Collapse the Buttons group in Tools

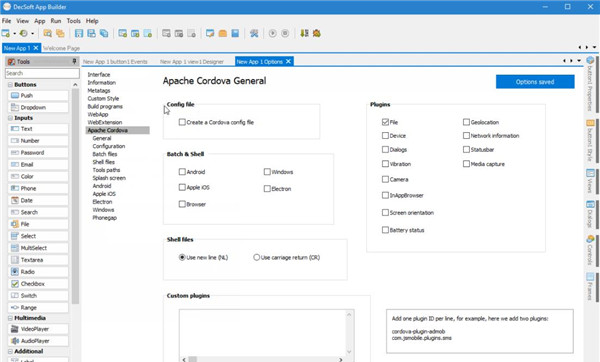pyautogui.click(x=10, y=85)
